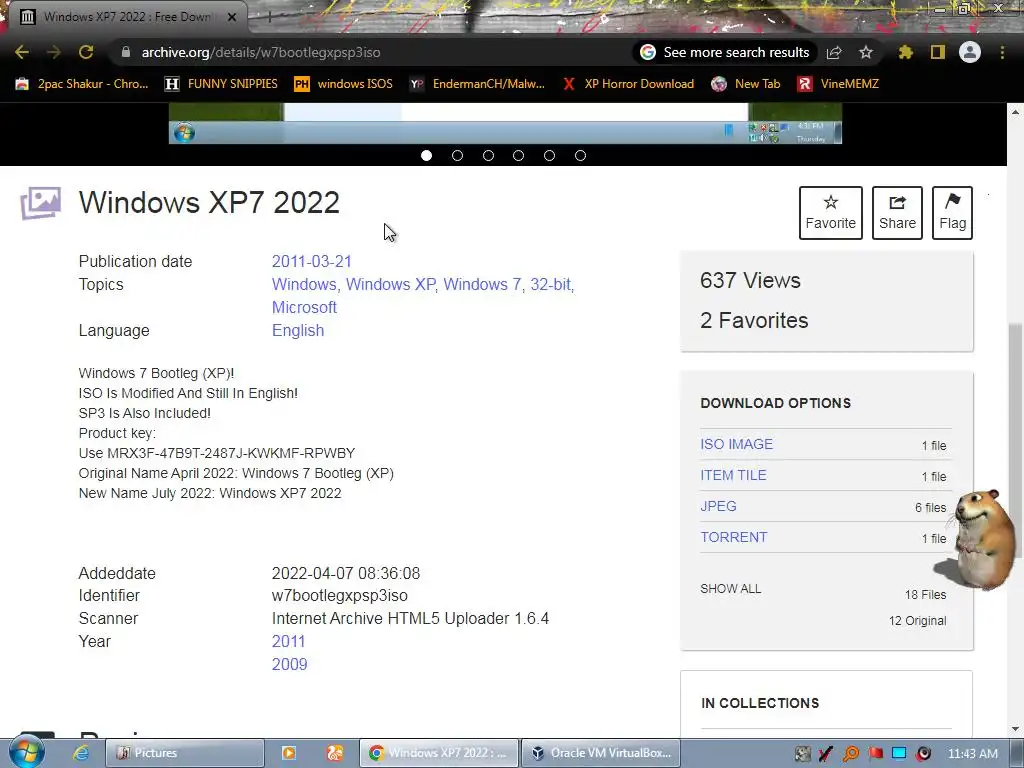Flag this item with Flag button
Viewport: 1024px width, 768px height.
click(x=952, y=213)
